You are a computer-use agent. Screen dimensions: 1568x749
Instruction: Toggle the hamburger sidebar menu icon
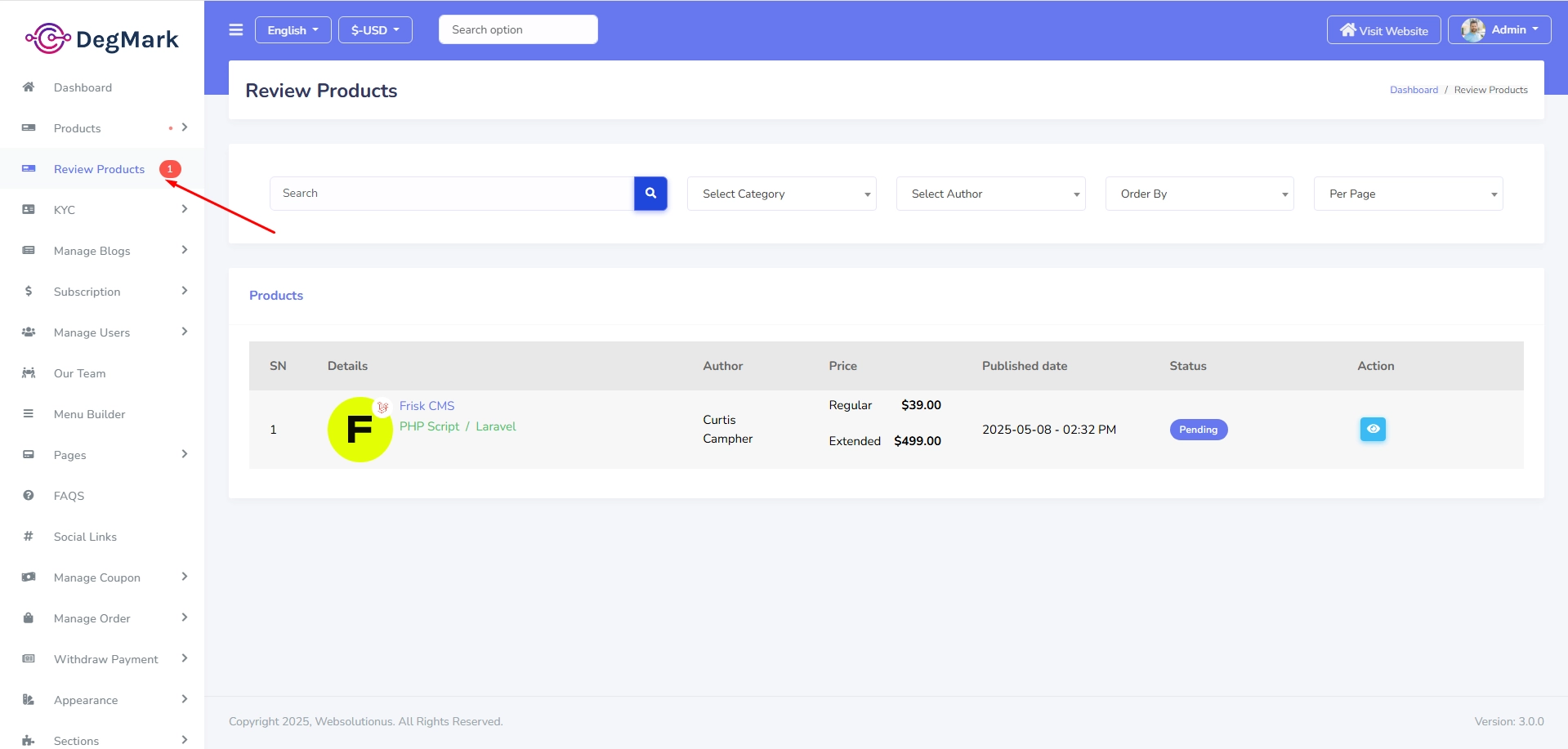point(236,30)
